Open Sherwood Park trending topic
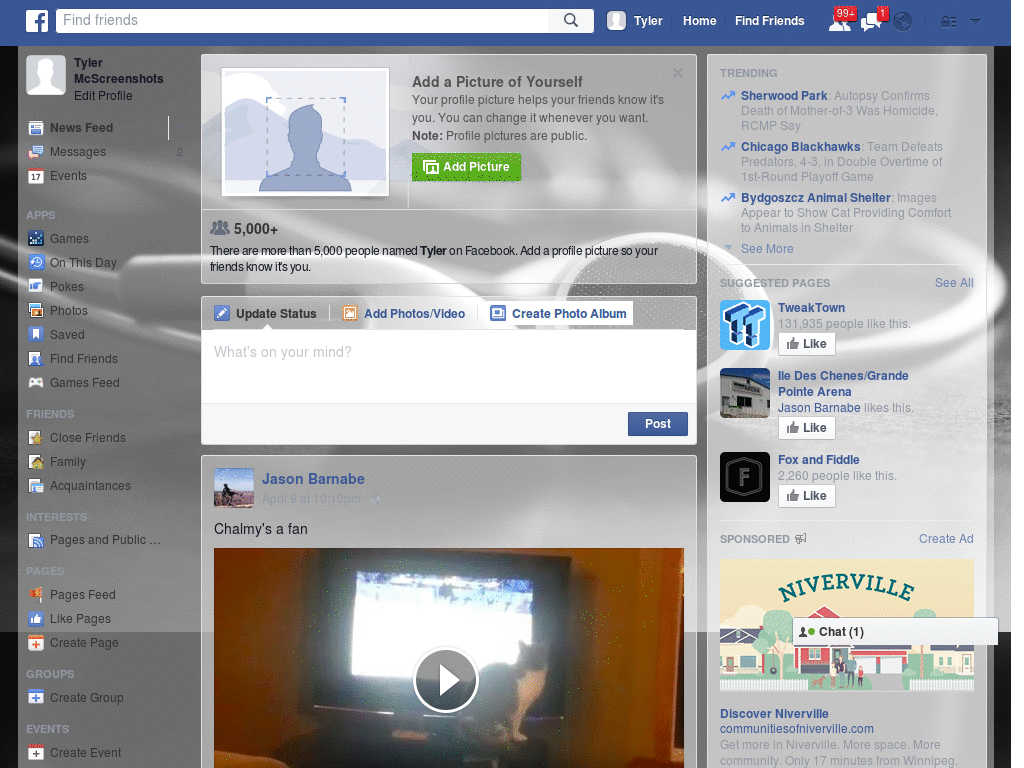The width and height of the screenshot is (1024, 768). (784, 96)
